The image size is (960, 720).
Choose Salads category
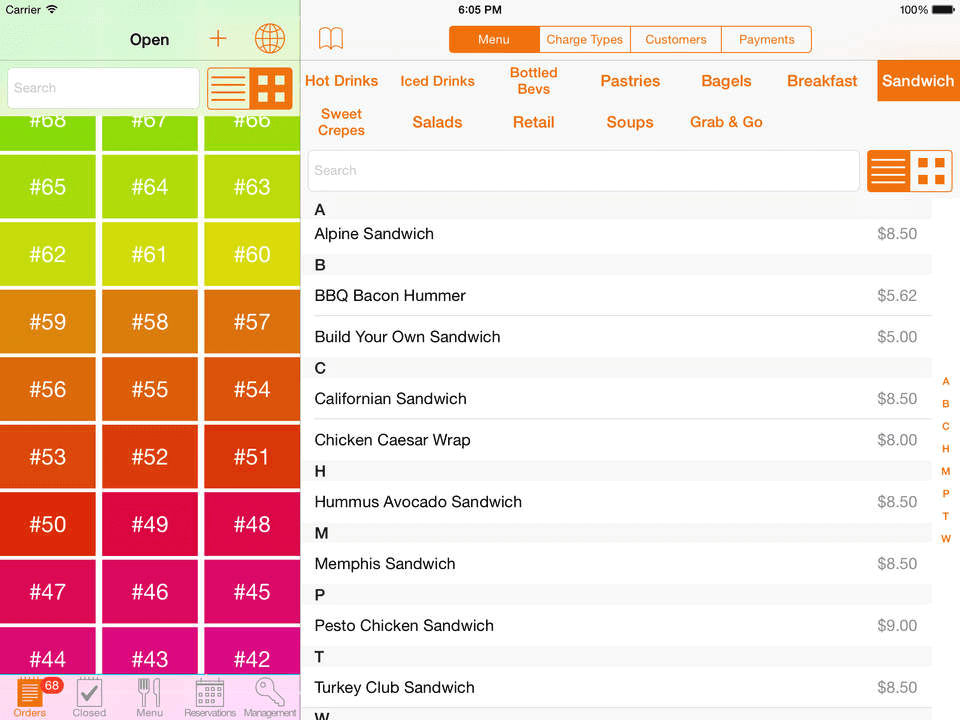click(437, 122)
